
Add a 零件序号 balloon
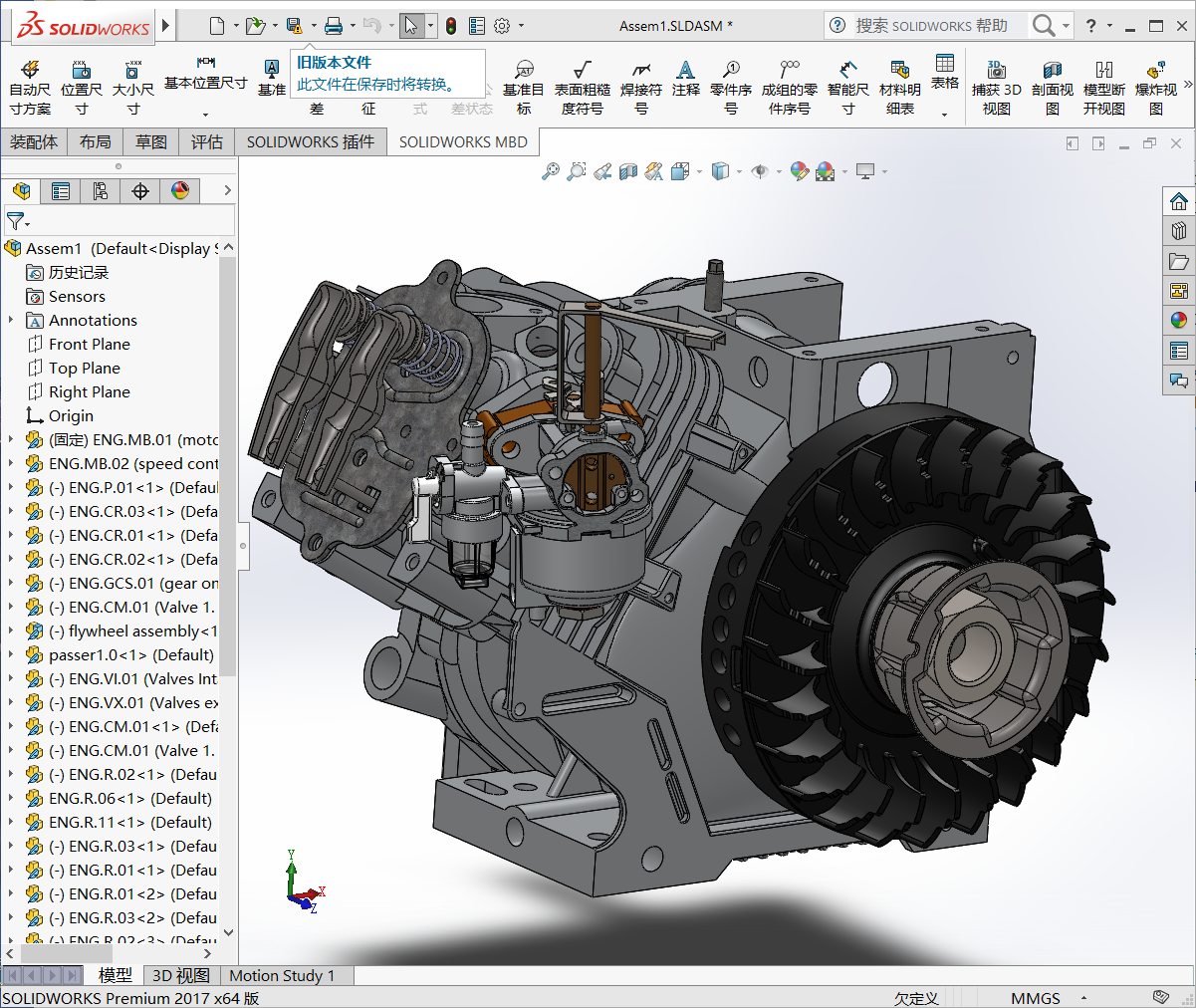(x=731, y=86)
